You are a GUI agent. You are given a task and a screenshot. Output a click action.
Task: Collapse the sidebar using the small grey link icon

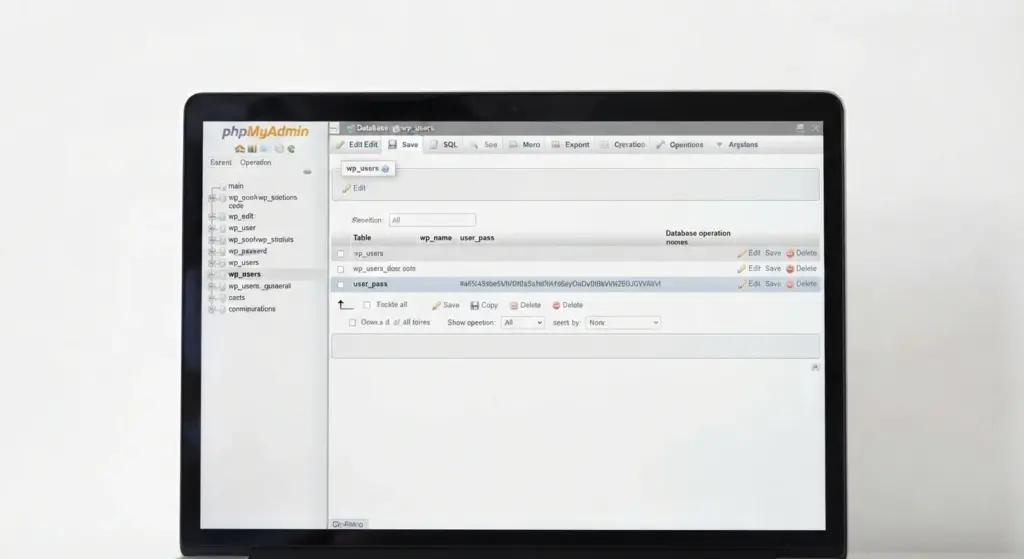[x=307, y=172]
